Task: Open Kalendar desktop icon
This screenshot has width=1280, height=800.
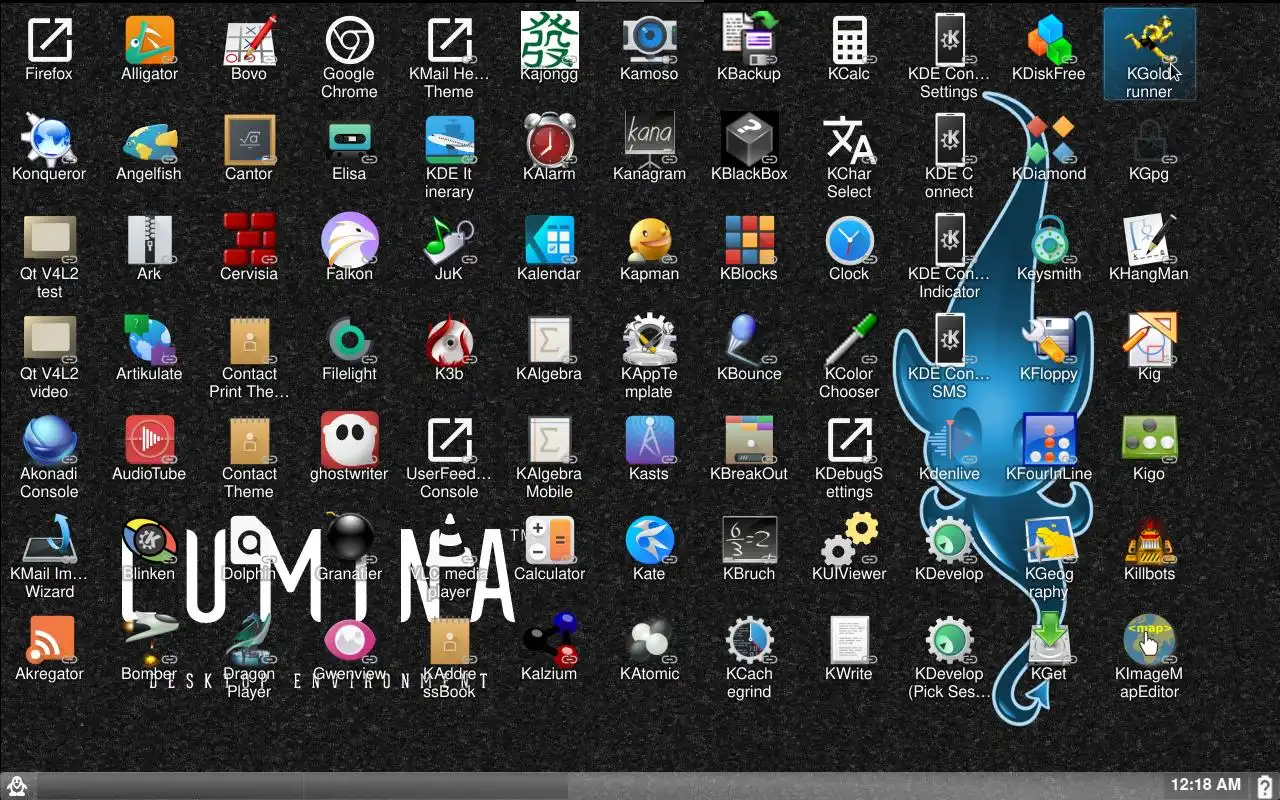Action: pyautogui.click(x=549, y=240)
